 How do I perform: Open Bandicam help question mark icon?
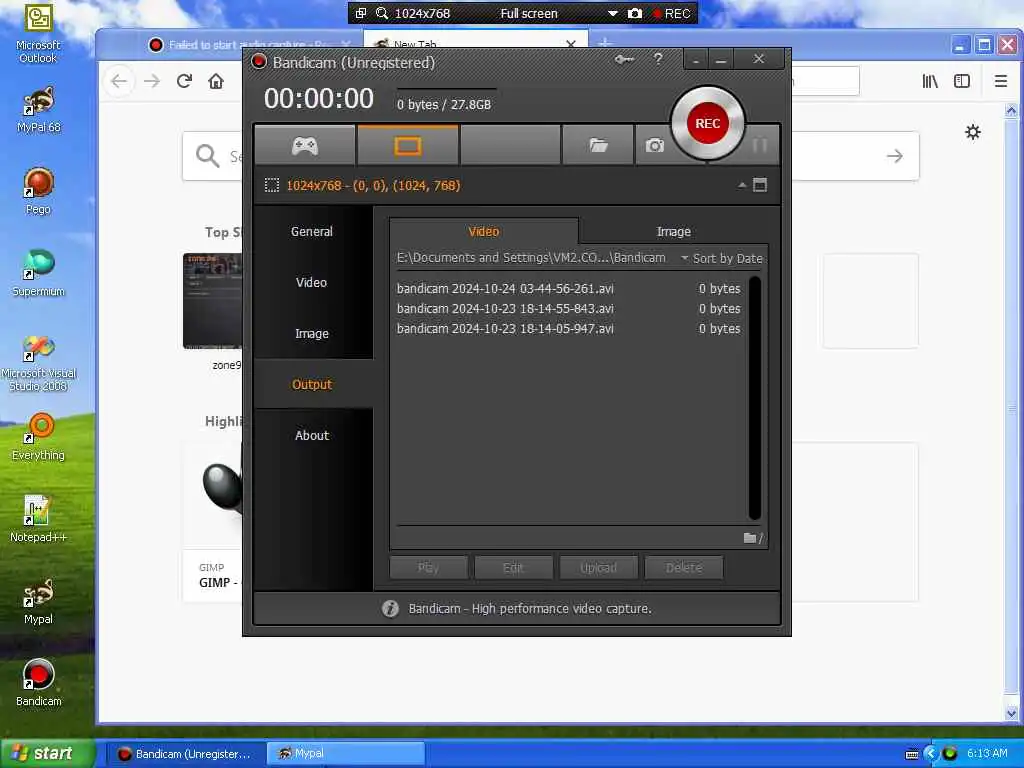pos(658,59)
